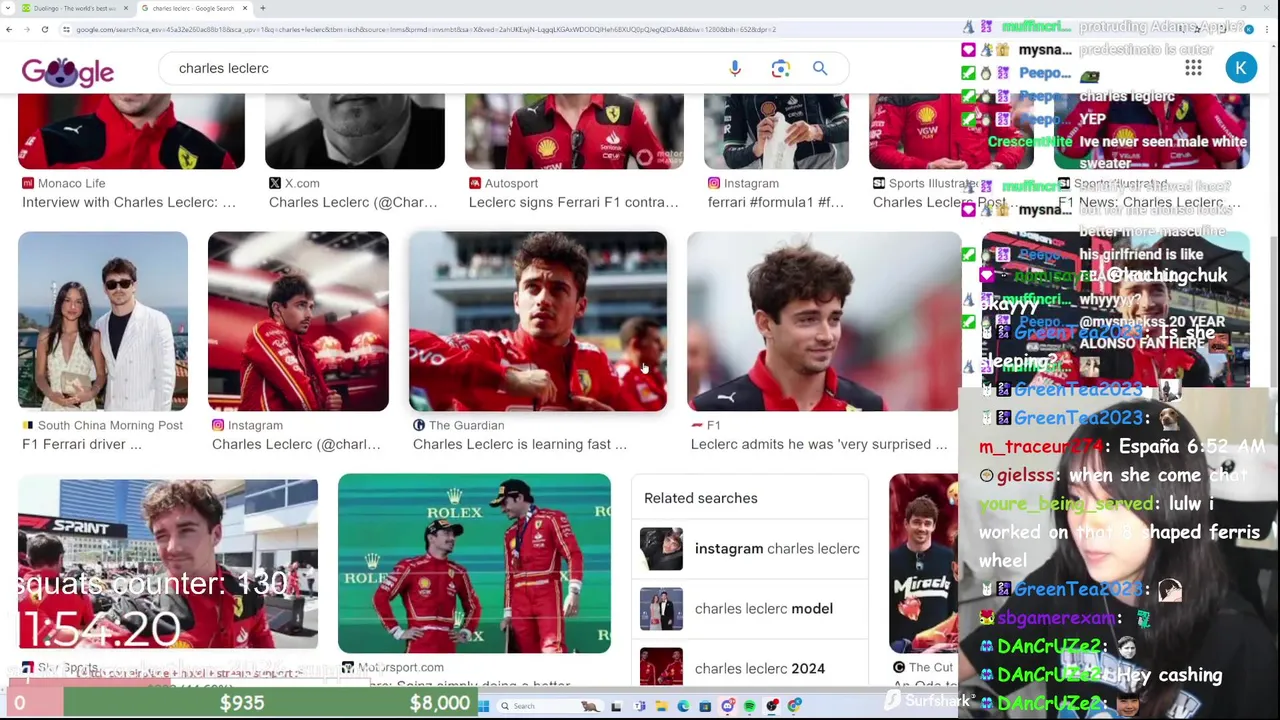The image size is (1280, 720).
Task: Launch Microsoft Teams from the taskbar
Action: [x=639, y=706]
